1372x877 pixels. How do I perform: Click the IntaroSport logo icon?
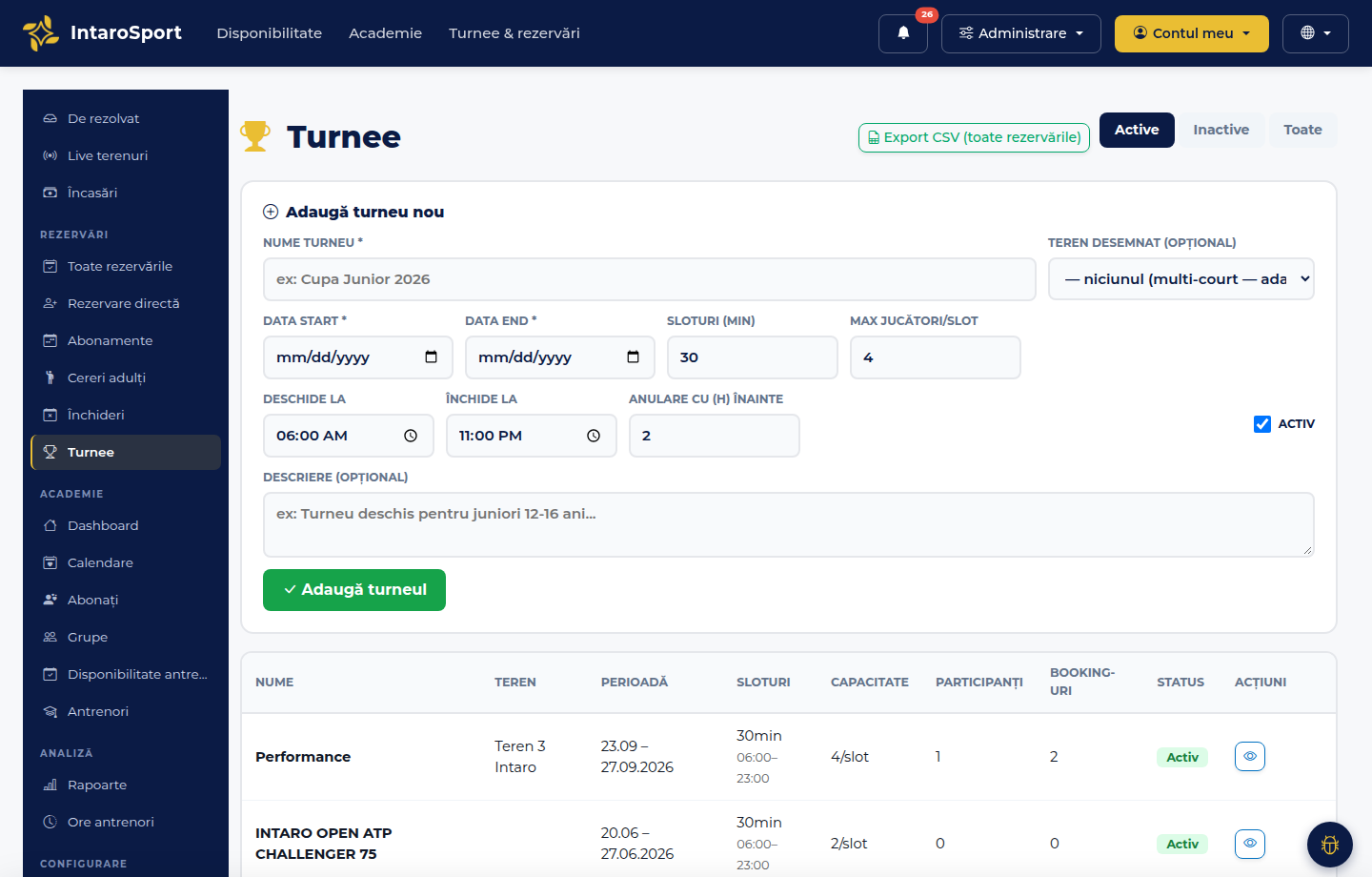click(41, 33)
